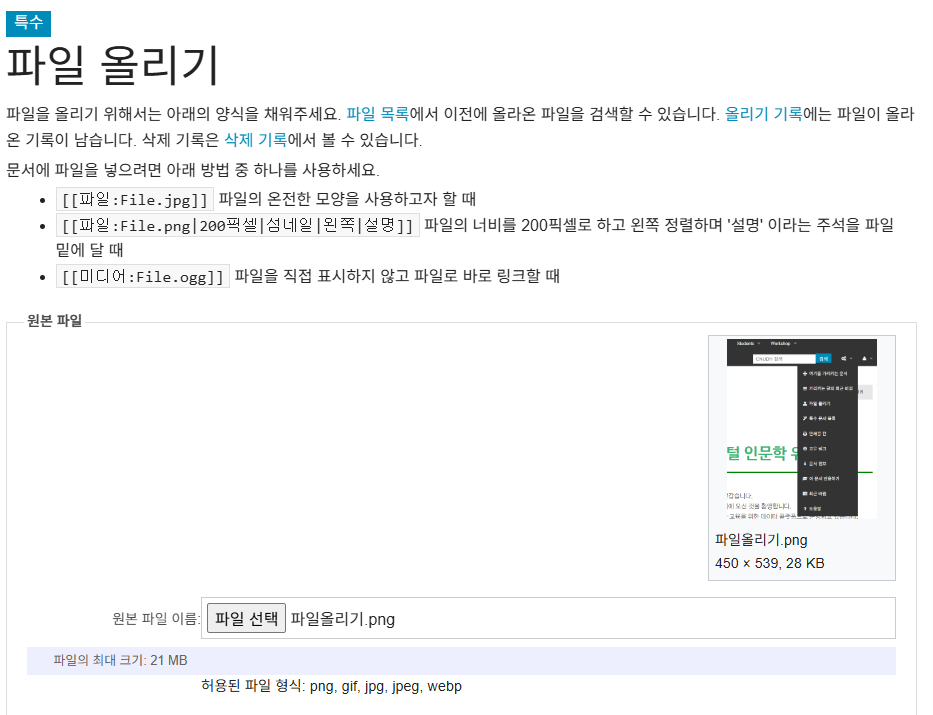Open the 삭제 기록 link
933x715 pixels.
point(255,140)
